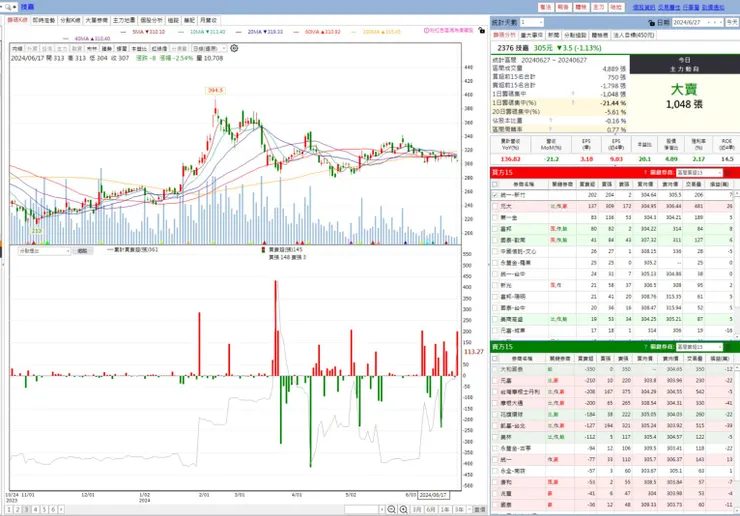Toggle the lock icon beside the 日期 field
Viewport: 740px width, 516px height.
[651, 22]
